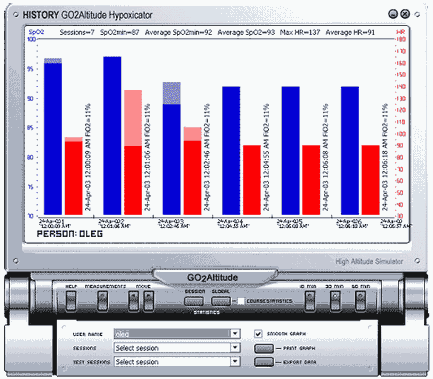Enable the Course Statistics checkbox

241,301
